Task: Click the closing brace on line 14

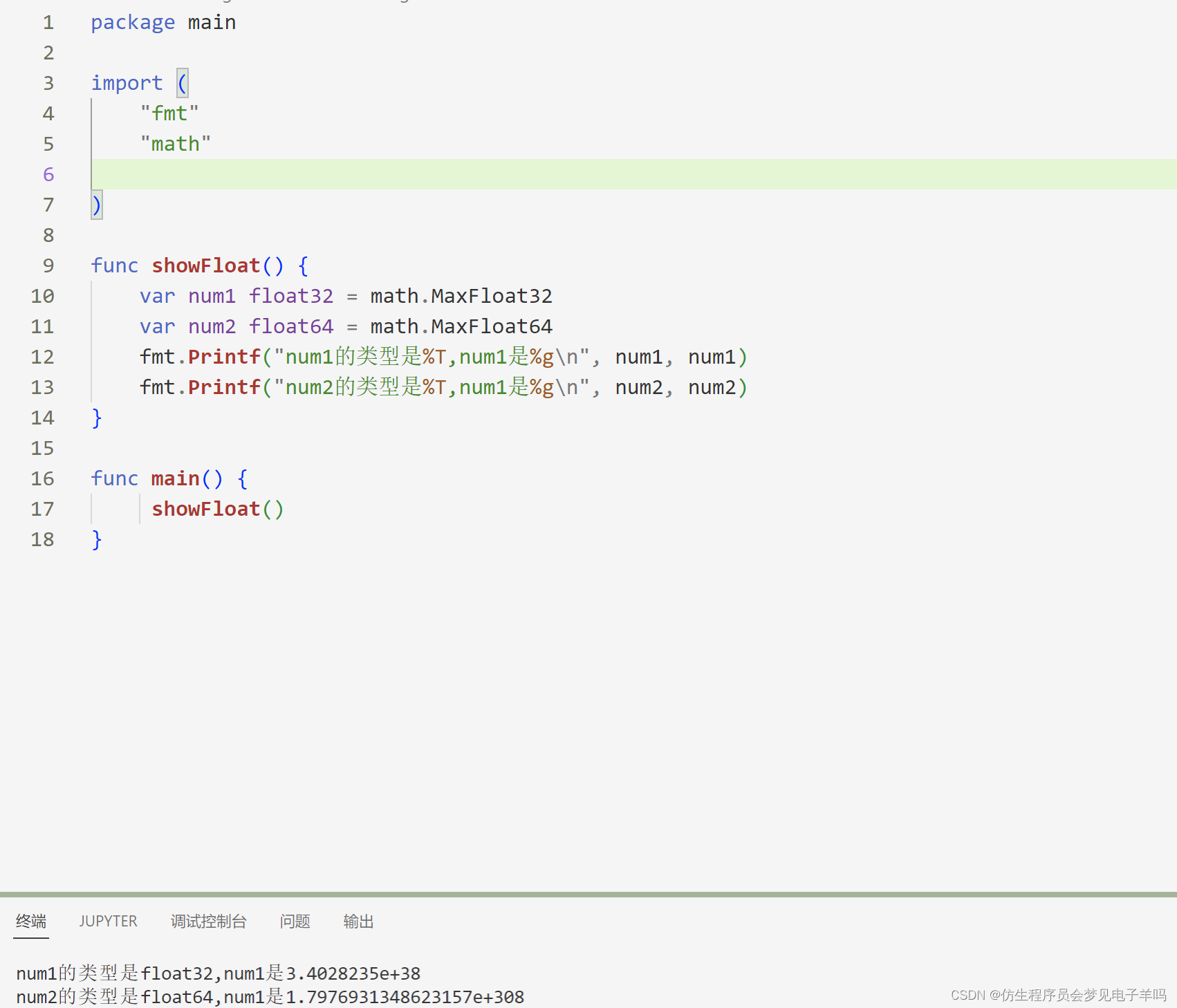Action: coord(97,418)
